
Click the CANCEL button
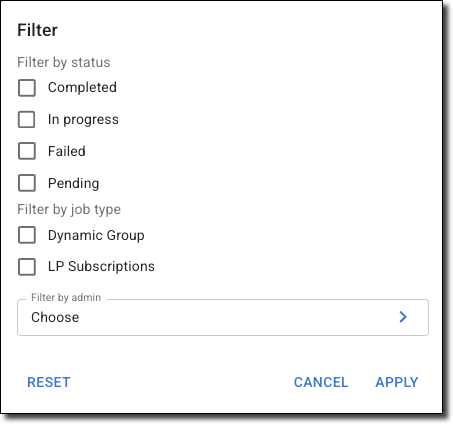[321, 382]
